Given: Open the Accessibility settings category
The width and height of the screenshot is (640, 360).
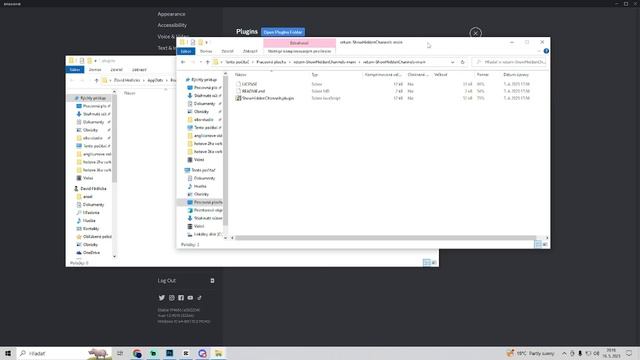Looking at the screenshot, I should [x=172, y=25].
